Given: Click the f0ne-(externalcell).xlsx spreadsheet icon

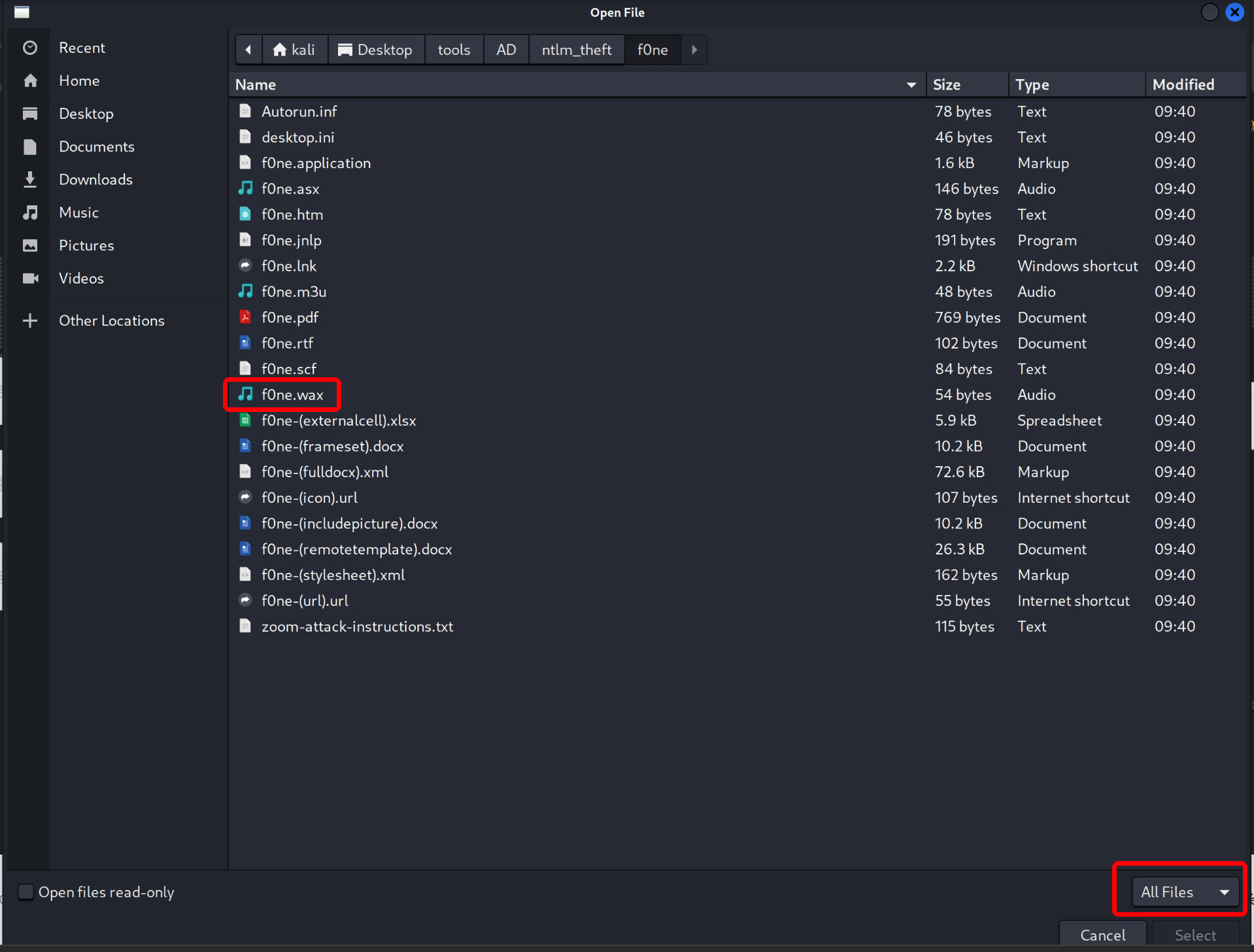Looking at the screenshot, I should [x=245, y=420].
